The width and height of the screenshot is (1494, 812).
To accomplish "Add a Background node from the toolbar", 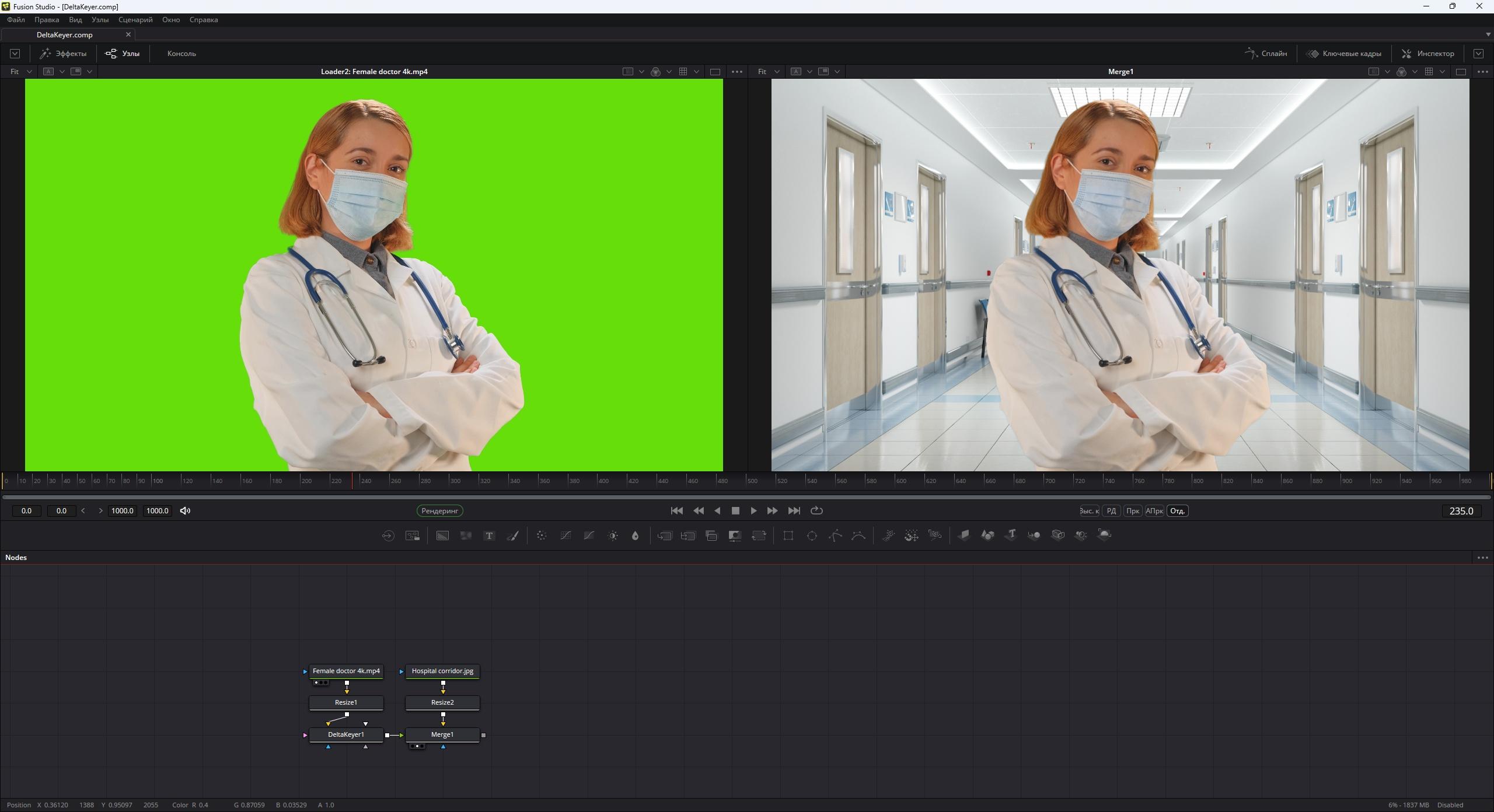I will click(x=442, y=535).
